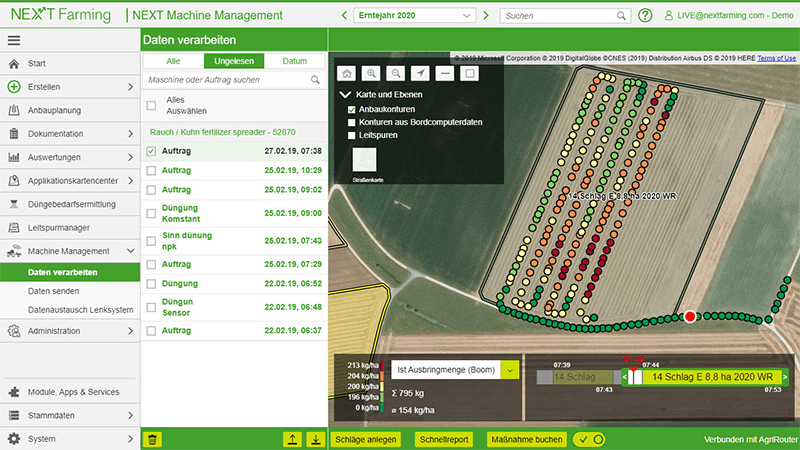
Task: Click the Module, Apps & Services puzzle icon
Action: tap(14, 392)
